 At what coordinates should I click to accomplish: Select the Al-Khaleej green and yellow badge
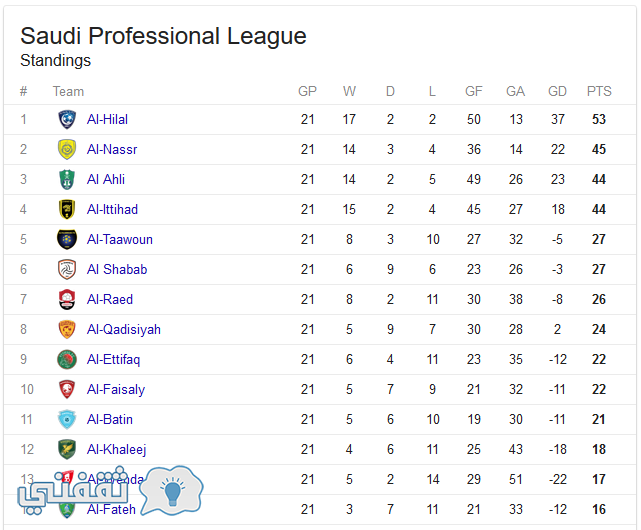(x=67, y=449)
